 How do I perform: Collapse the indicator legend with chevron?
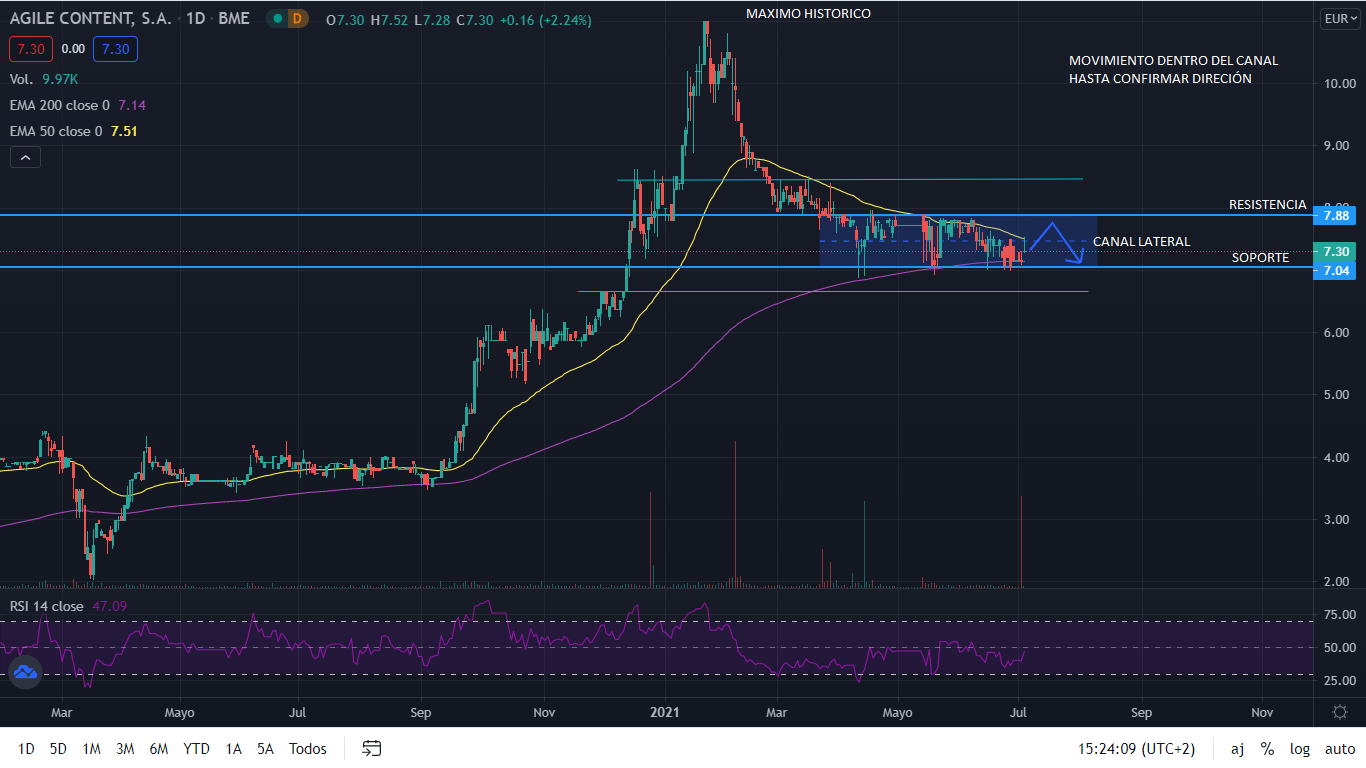click(x=25, y=157)
